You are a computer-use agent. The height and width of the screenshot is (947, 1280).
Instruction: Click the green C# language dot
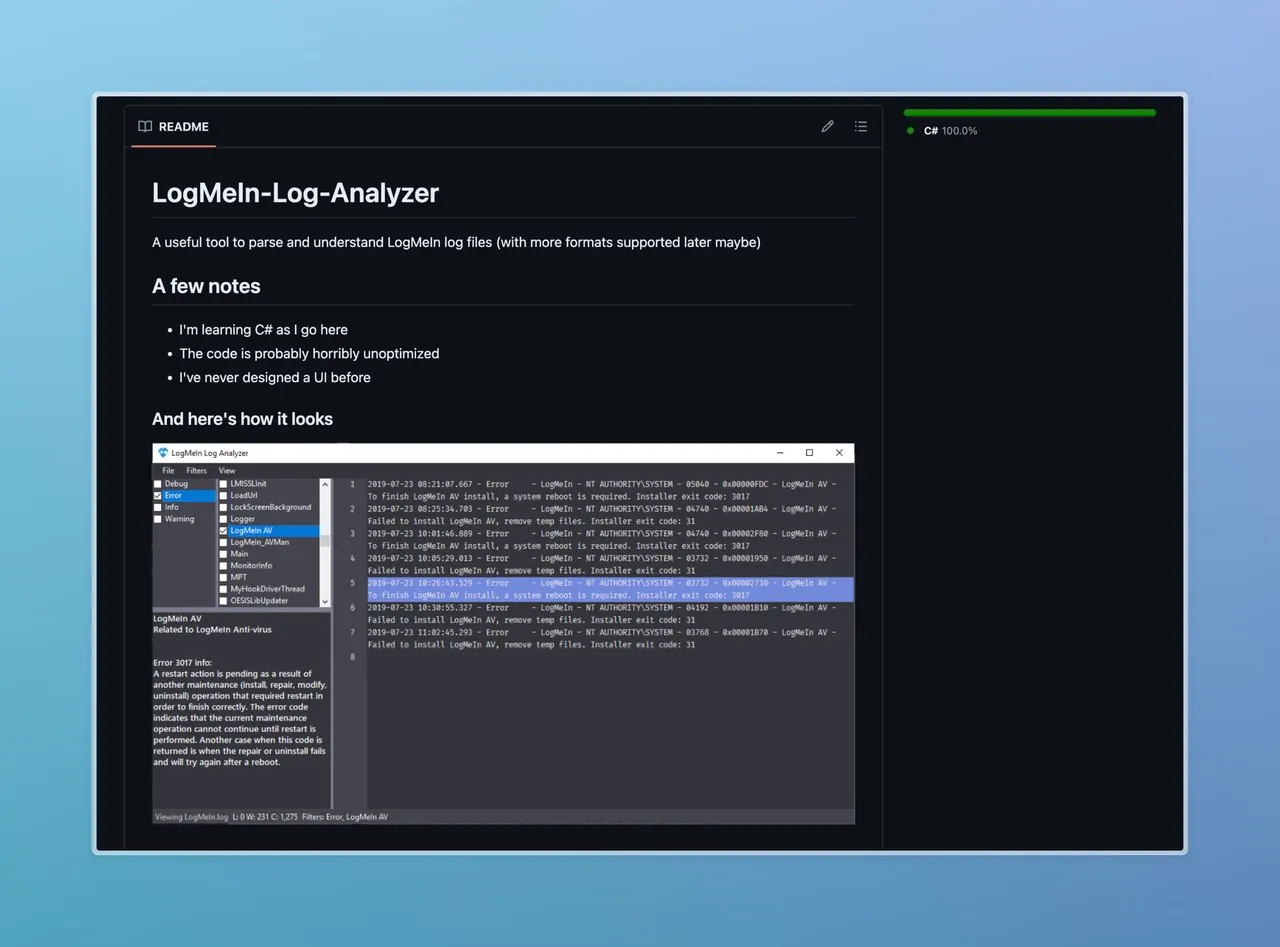point(910,131)
